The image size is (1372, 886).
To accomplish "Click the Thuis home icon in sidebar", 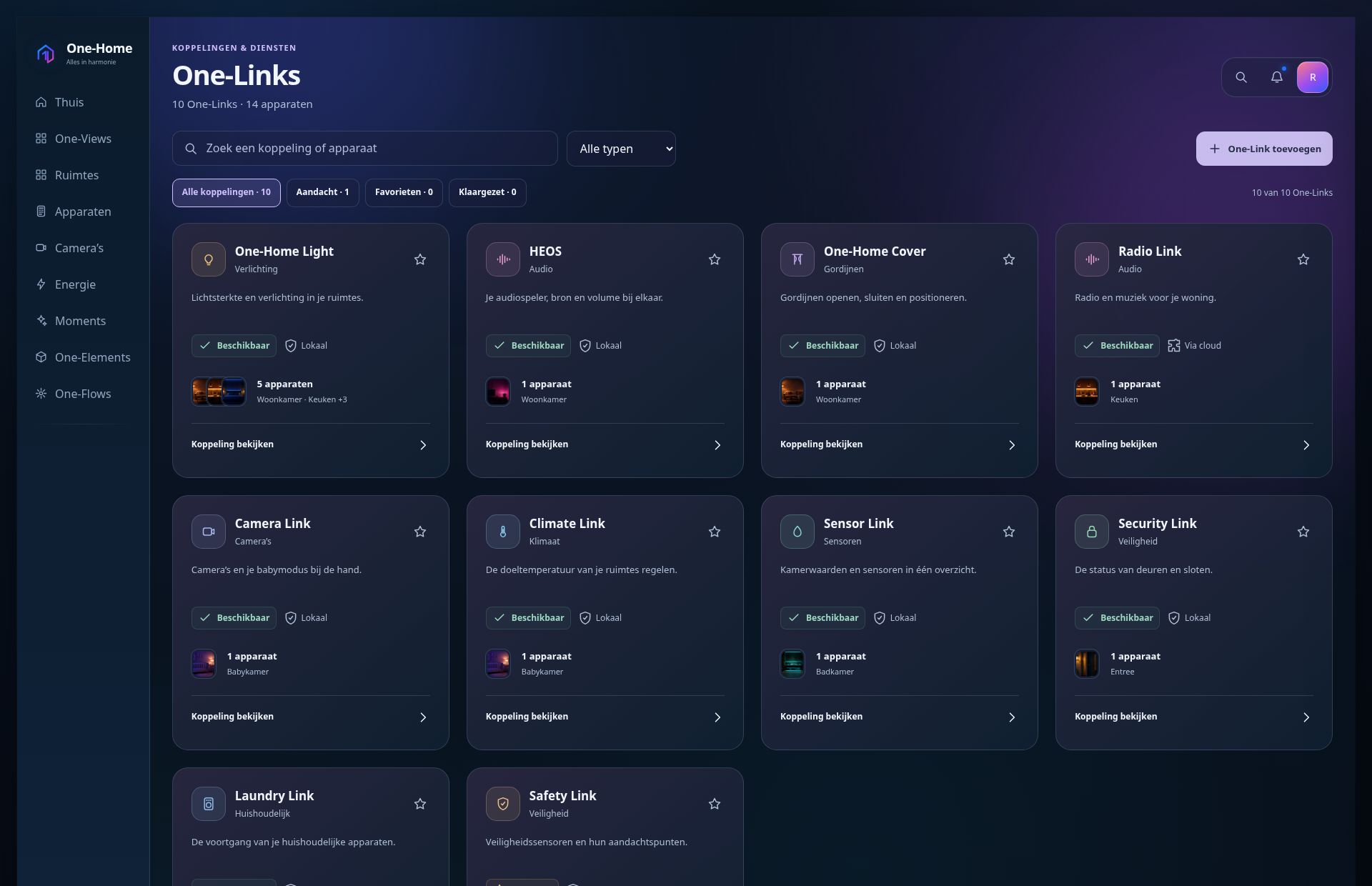I will point(41,102).
